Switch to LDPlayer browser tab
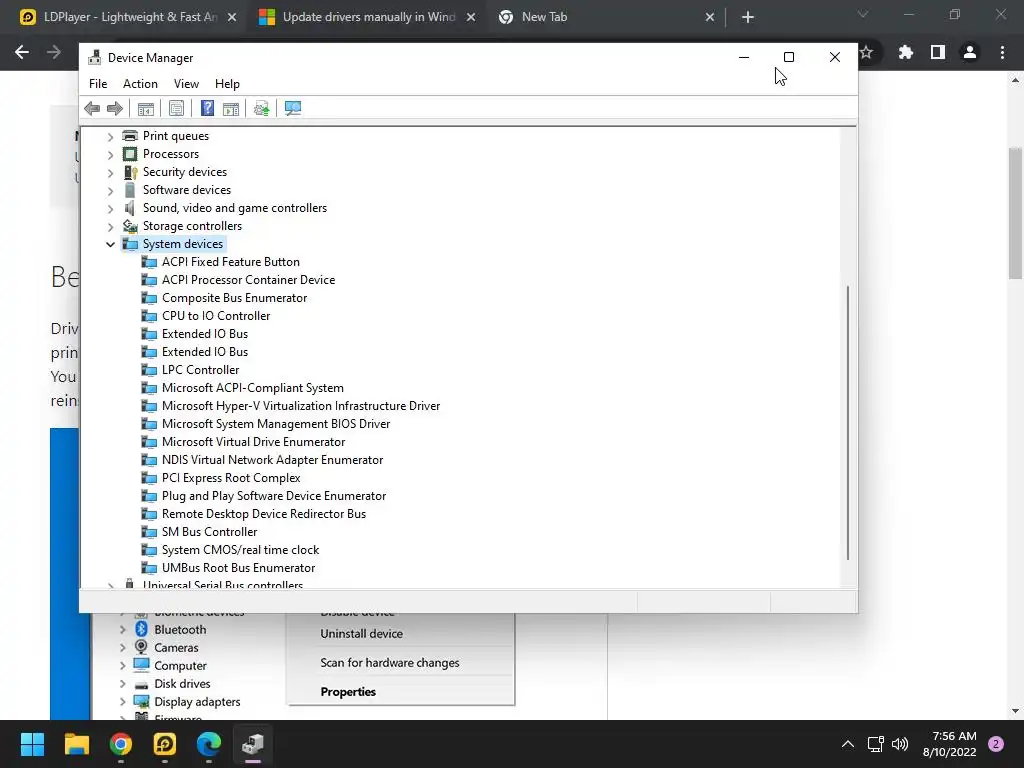 point(129,17)
